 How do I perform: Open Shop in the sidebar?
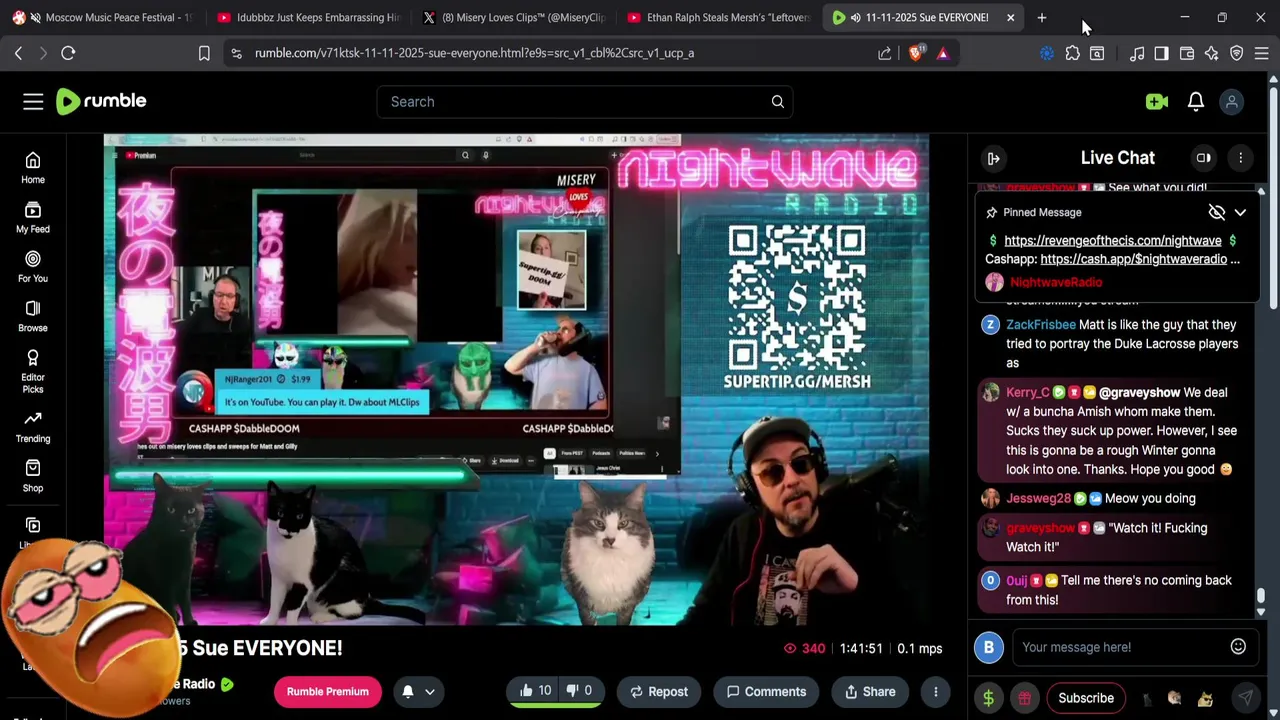(33, 476)
